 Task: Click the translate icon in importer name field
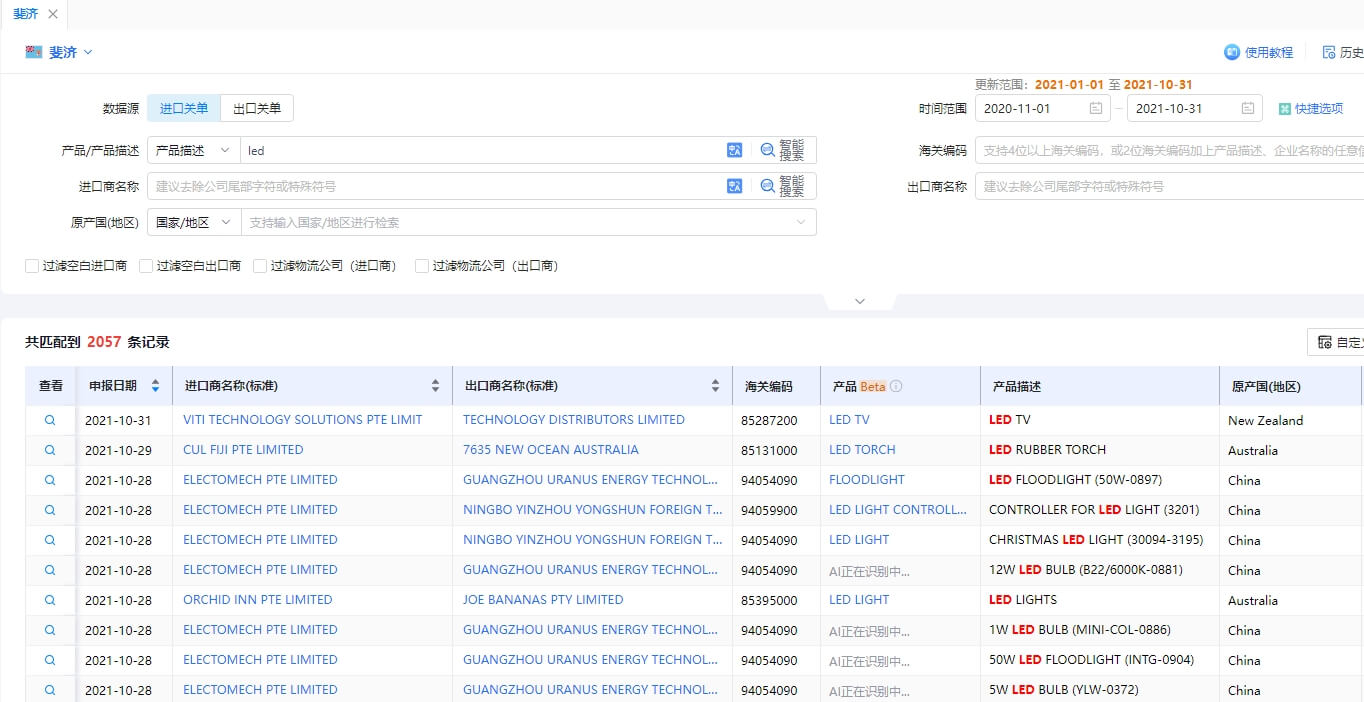click(x=735, y=186)
